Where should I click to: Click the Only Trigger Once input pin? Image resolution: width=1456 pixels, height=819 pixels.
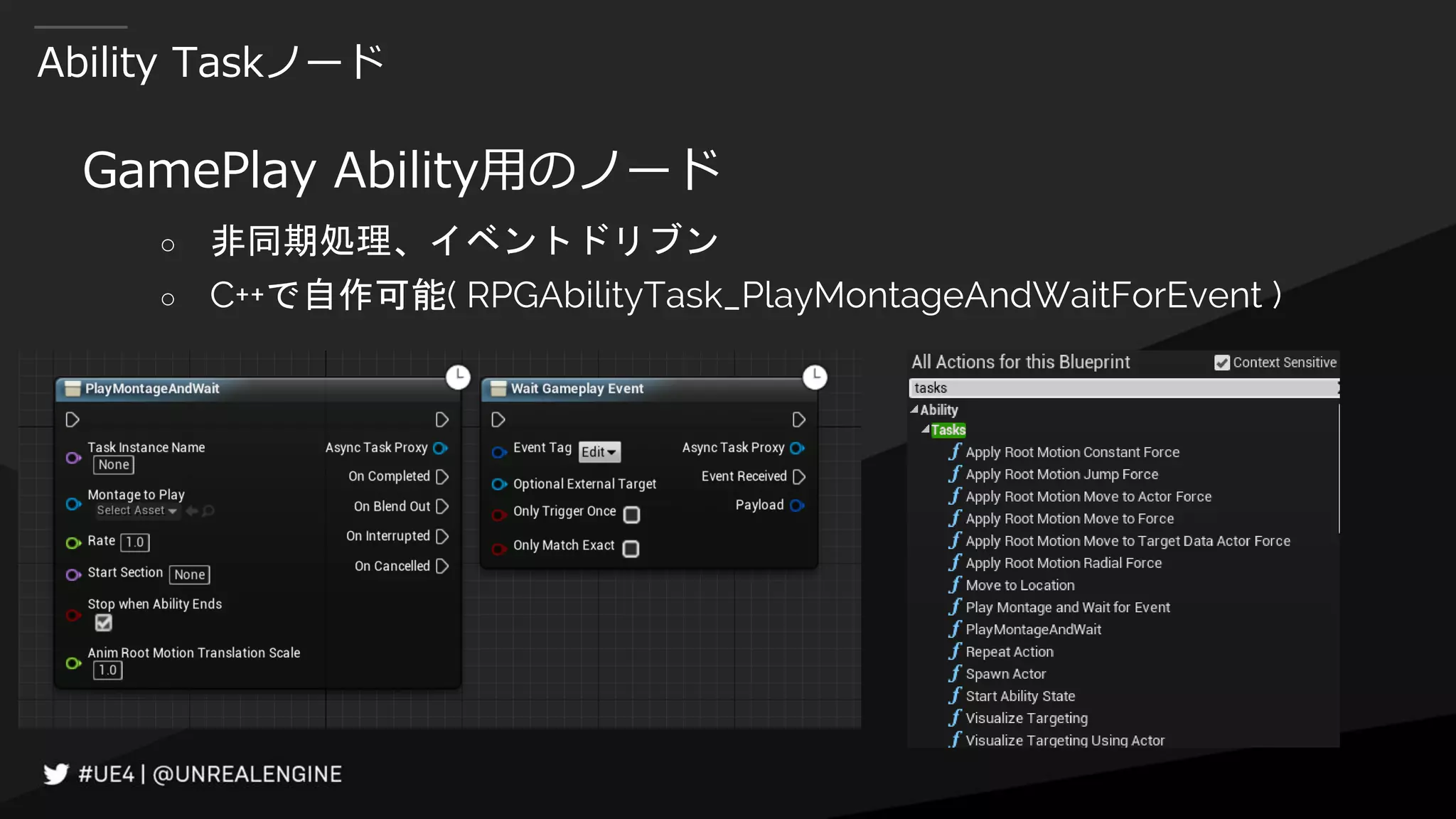tap(499, 515)
